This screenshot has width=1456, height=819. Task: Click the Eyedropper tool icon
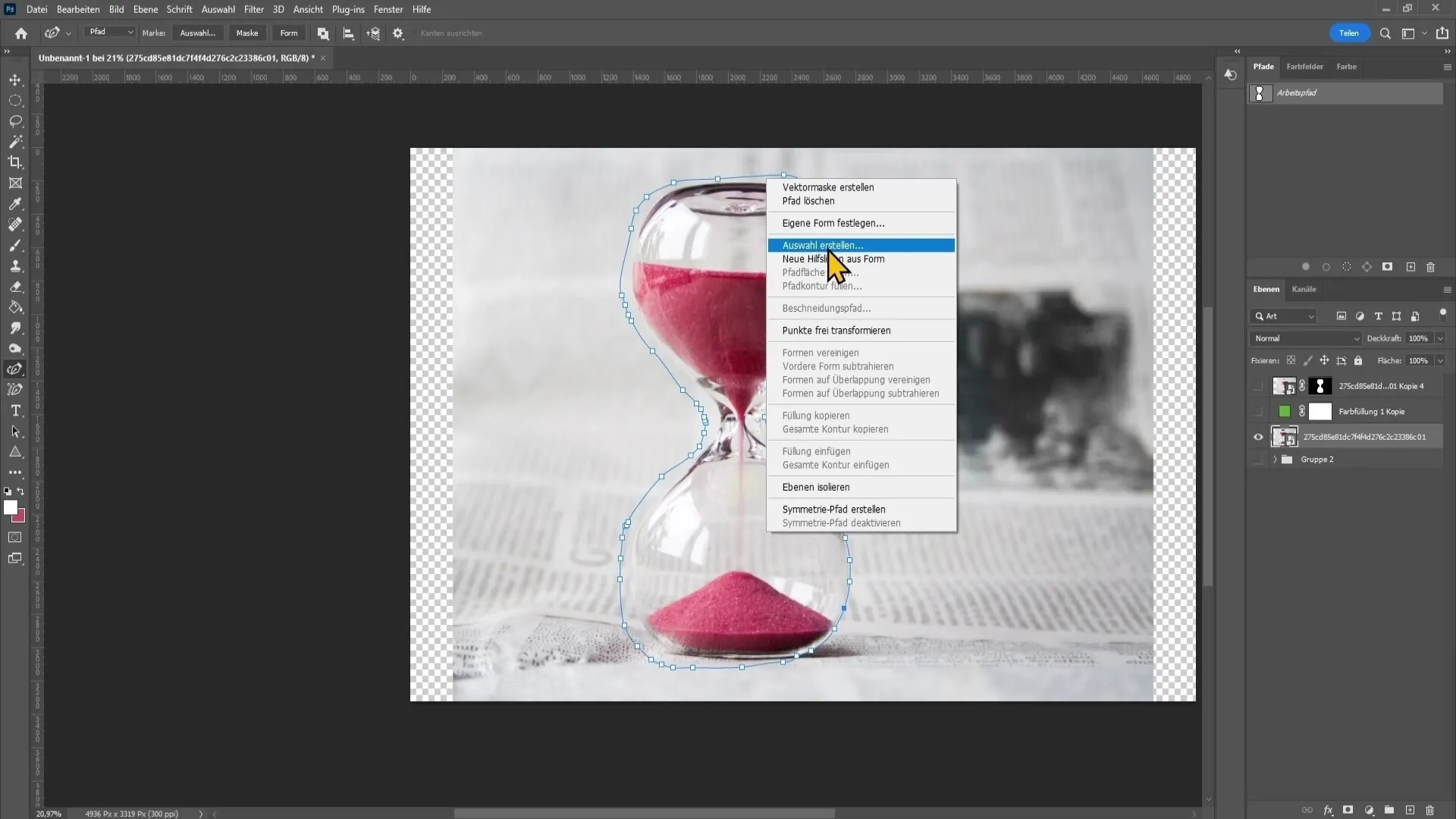(x=15, y=203)
